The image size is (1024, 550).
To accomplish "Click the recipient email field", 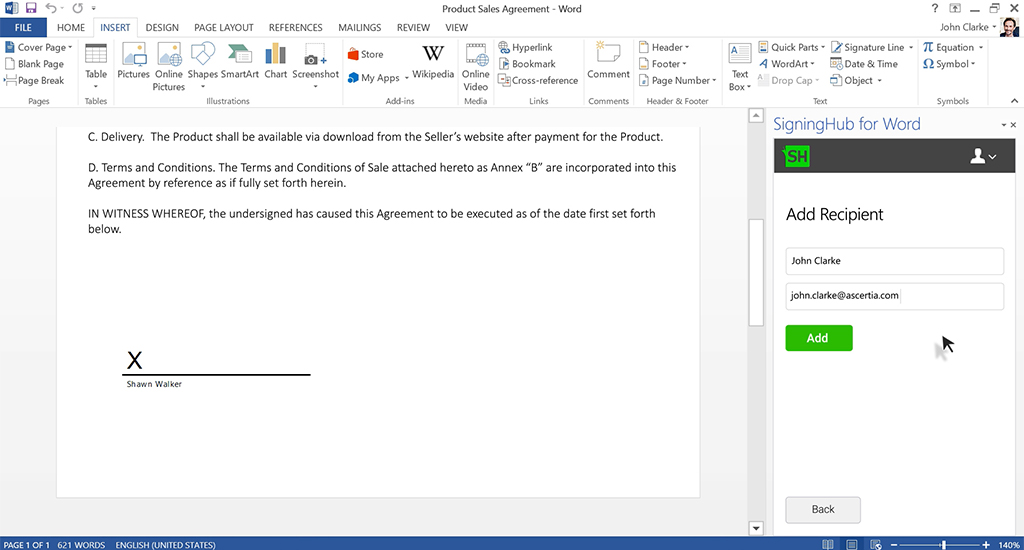I will tap(894, 296).
